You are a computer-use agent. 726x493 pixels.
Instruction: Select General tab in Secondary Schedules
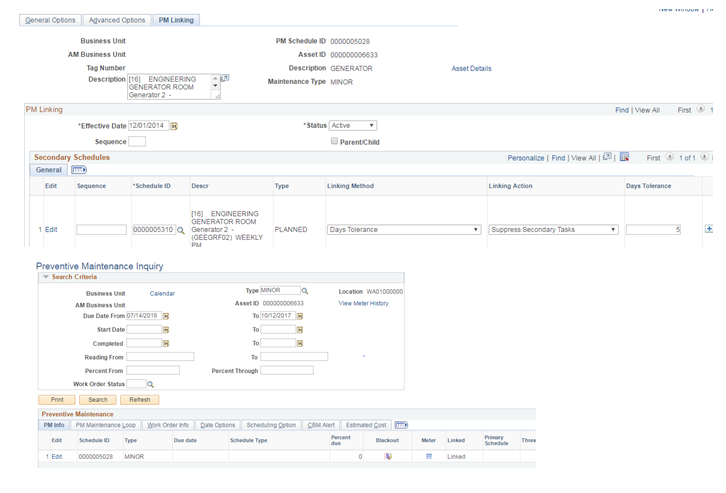coord(49,170)
